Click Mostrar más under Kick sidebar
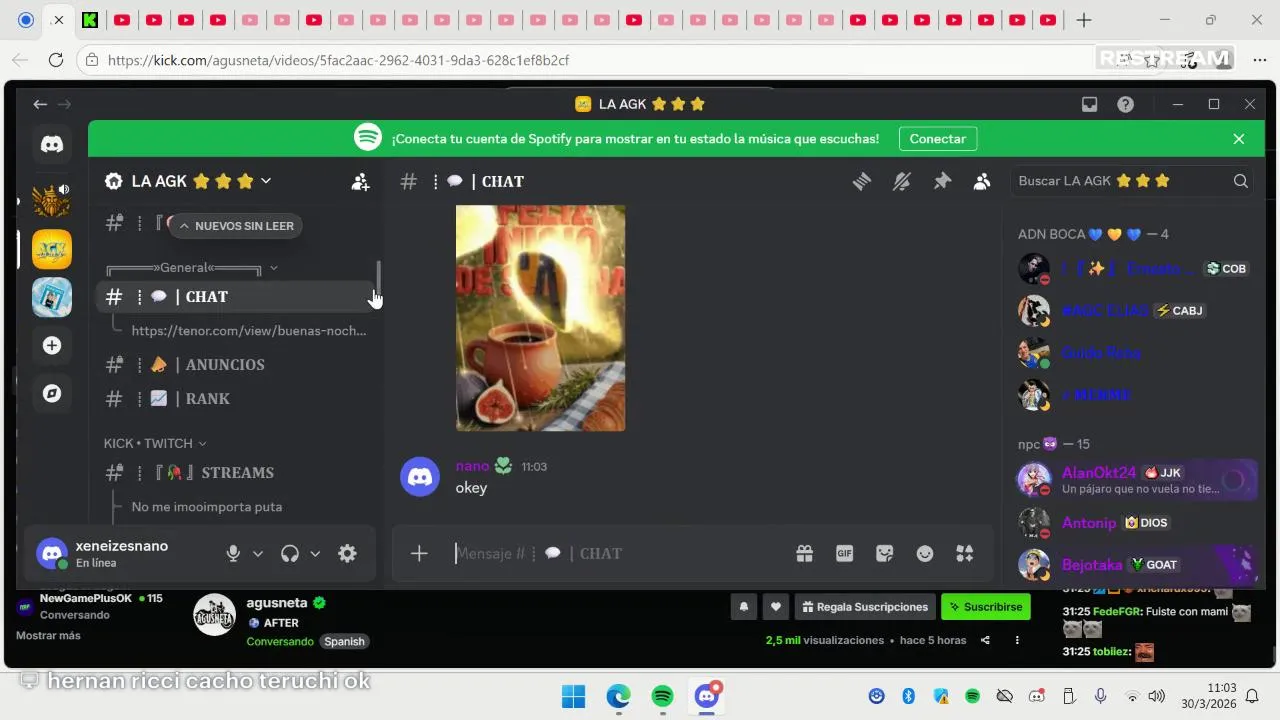 click(x=48, y=635)
